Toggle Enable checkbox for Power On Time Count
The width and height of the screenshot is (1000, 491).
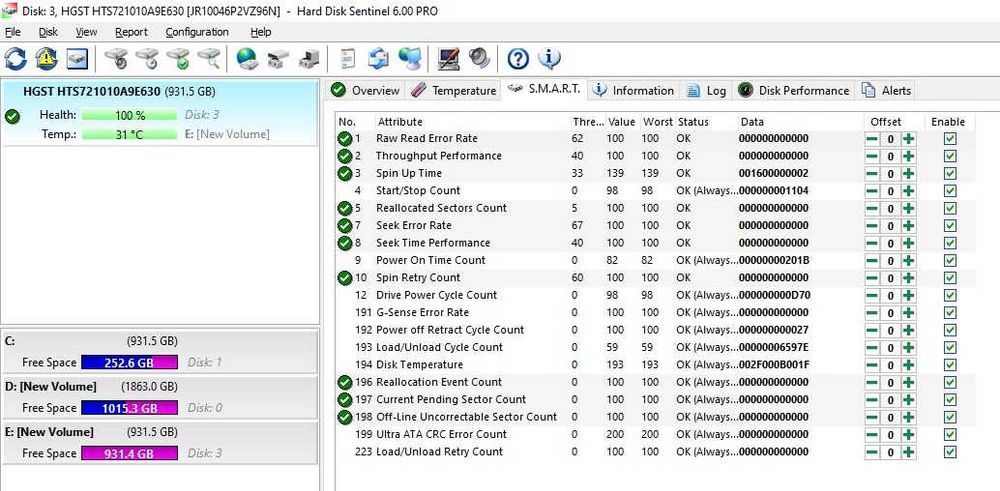click(x=950, y=260)
